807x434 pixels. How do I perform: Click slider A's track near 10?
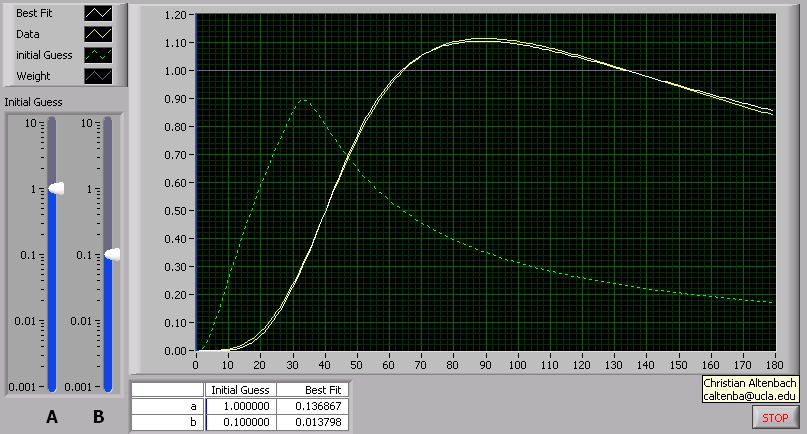pyautogui.click(x=52, y=125)
